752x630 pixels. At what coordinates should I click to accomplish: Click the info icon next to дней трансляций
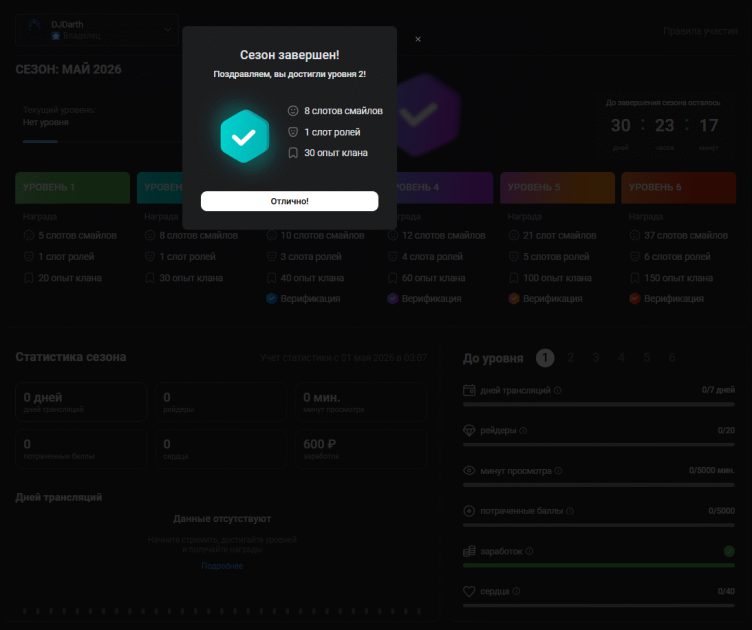pos(557,390)
